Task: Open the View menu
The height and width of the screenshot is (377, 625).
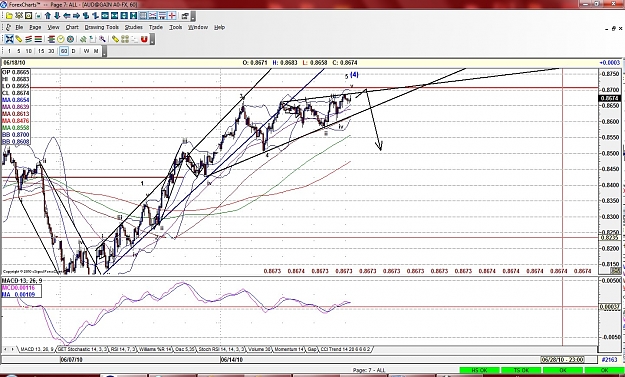Action: pos(53,27)
